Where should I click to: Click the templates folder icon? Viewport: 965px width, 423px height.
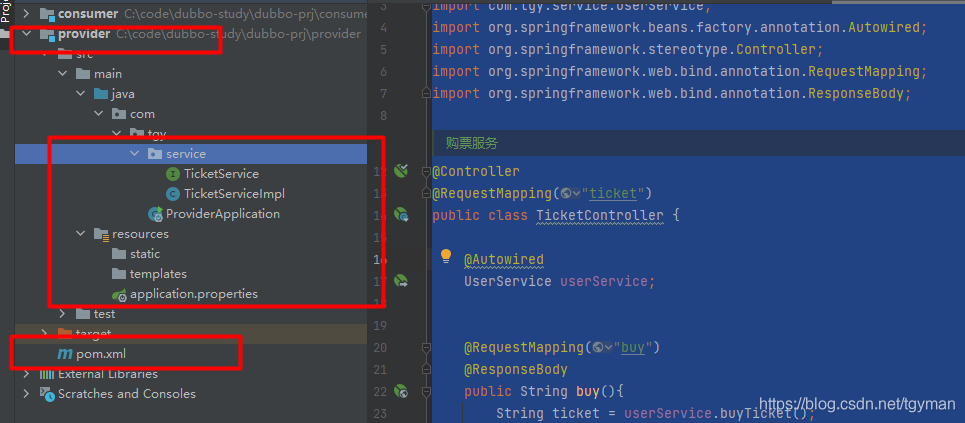(x=119, y=274)
